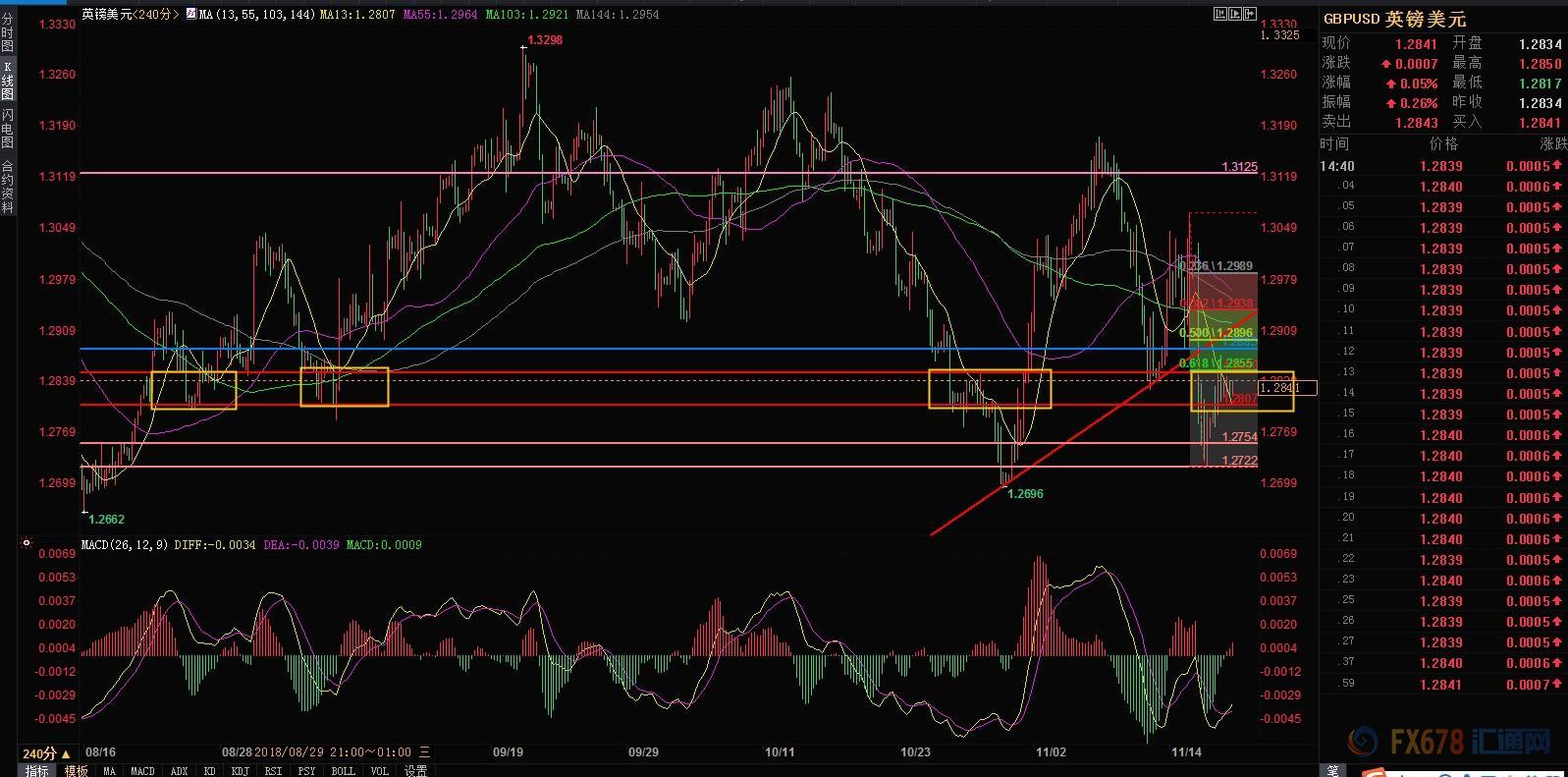Click the middle chart toolbar icon with play arrow
Screen dimensions: 1568x777
pyautogui.click(x=1234, y=14)
